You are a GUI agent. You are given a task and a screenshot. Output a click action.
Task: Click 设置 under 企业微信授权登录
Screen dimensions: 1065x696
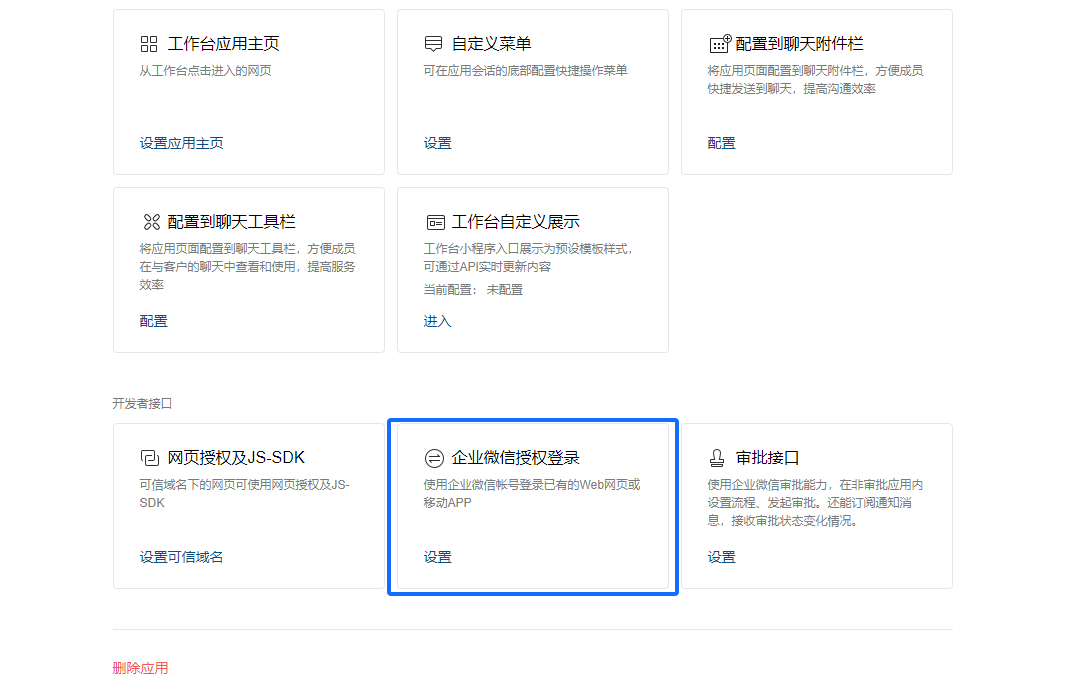click(x=437, y=557)
